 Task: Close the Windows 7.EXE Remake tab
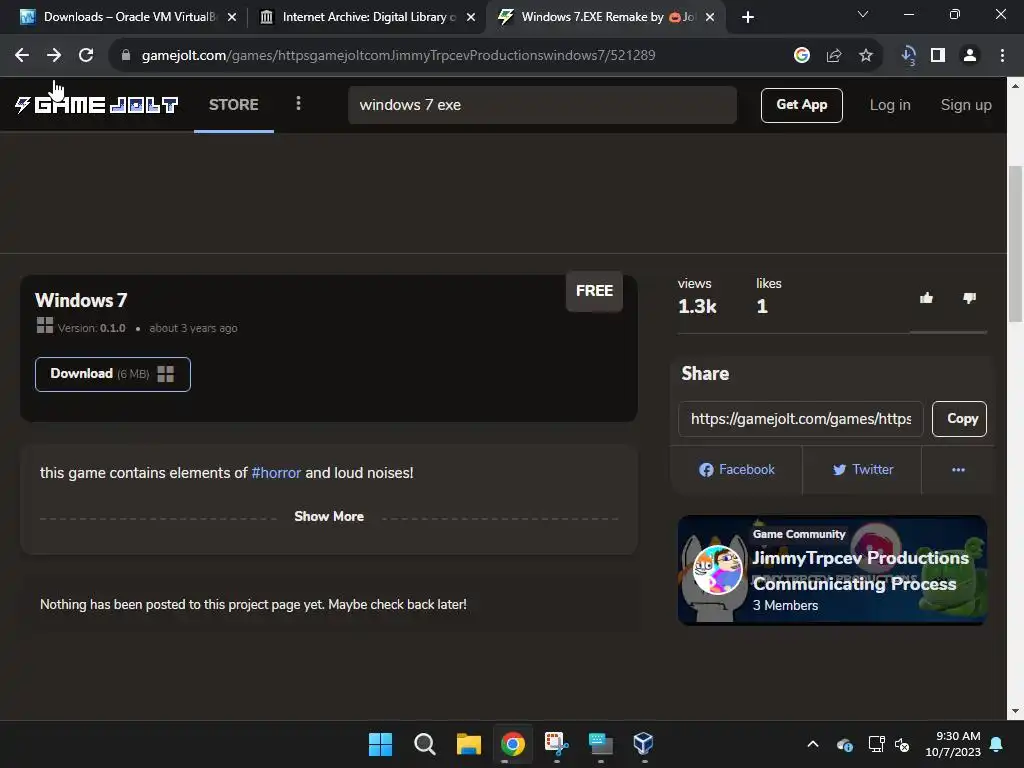point(710,17)
